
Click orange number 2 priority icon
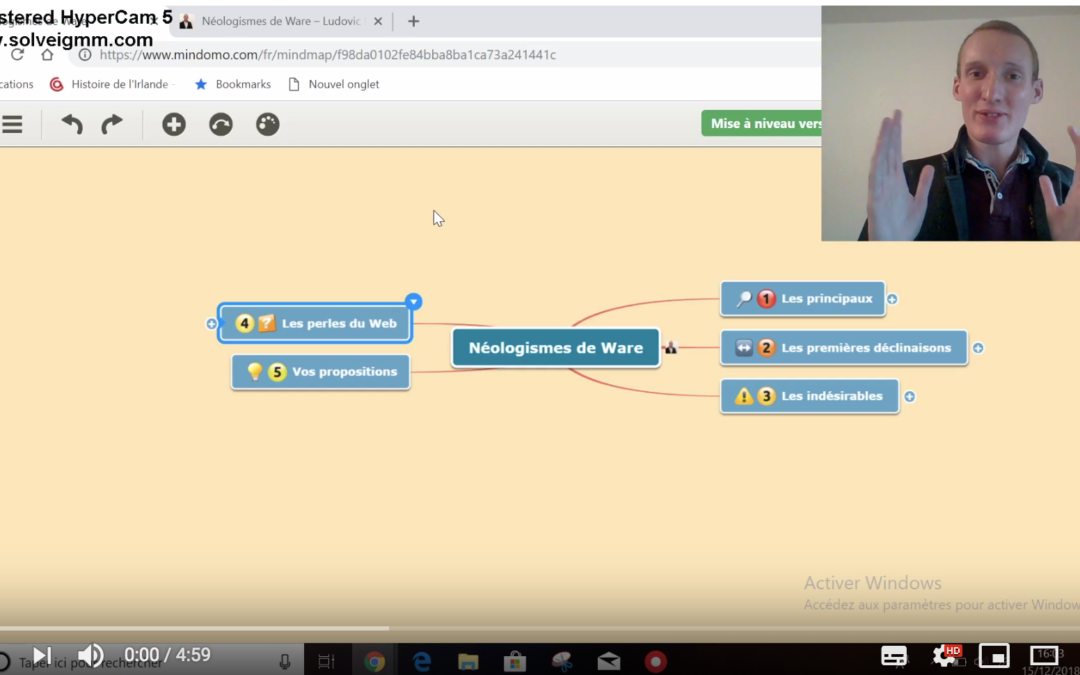point(766,348)
